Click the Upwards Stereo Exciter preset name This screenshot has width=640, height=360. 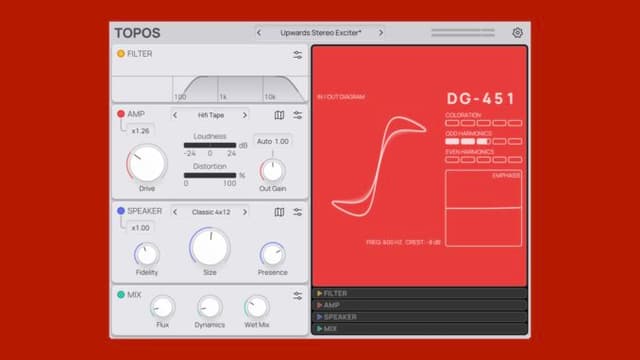click(x=321, y=33)
